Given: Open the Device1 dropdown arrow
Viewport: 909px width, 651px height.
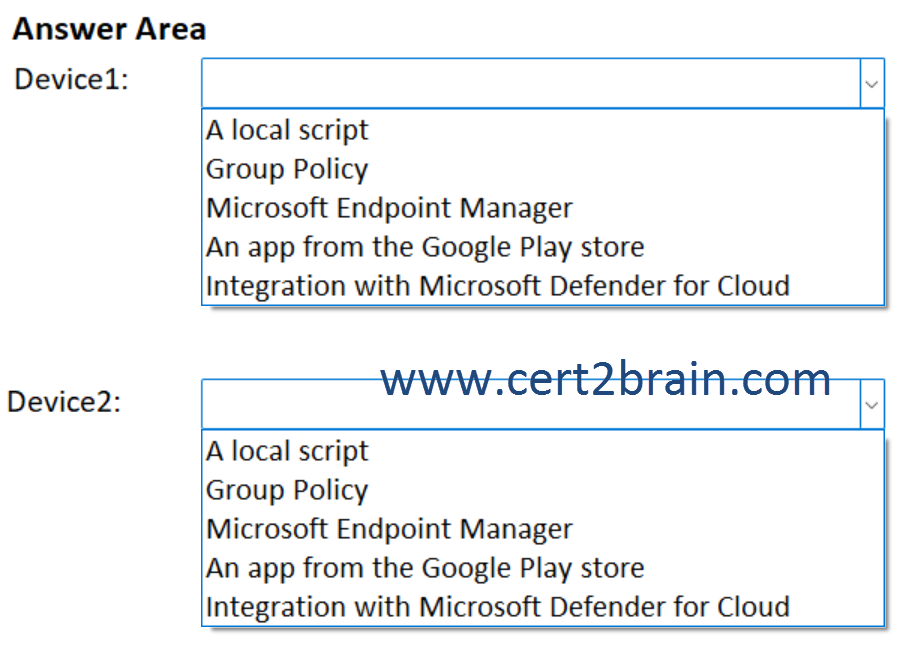Looking at the screenshot, I should pyautogui.click(x=872, y=83).
